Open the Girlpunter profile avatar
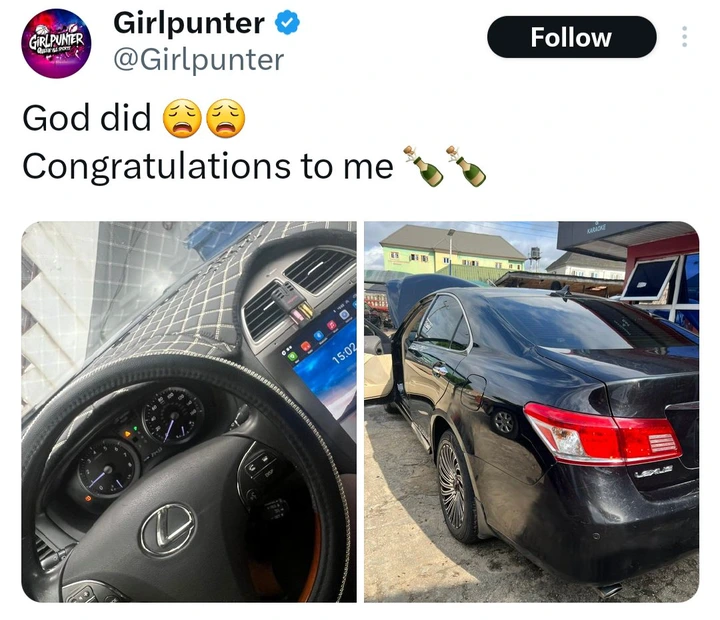Viewport: 720px width, 620px height. coord(56,43)
